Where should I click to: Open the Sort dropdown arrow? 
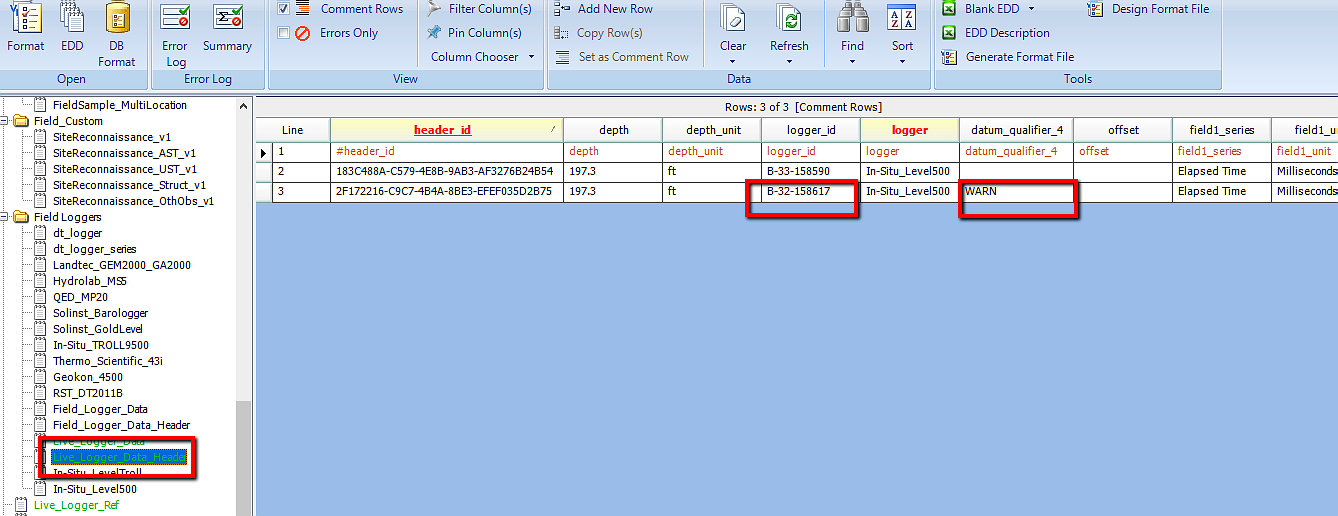point(902,62)
